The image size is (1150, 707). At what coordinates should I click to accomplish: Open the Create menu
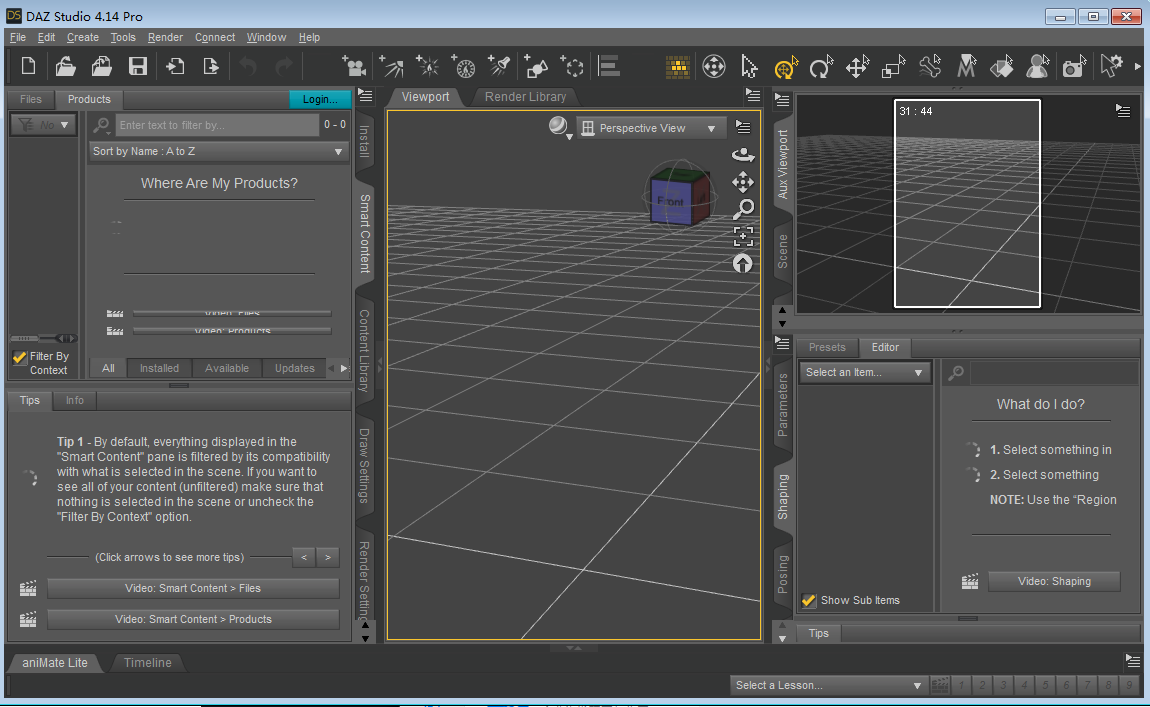(x=83, y=37)
